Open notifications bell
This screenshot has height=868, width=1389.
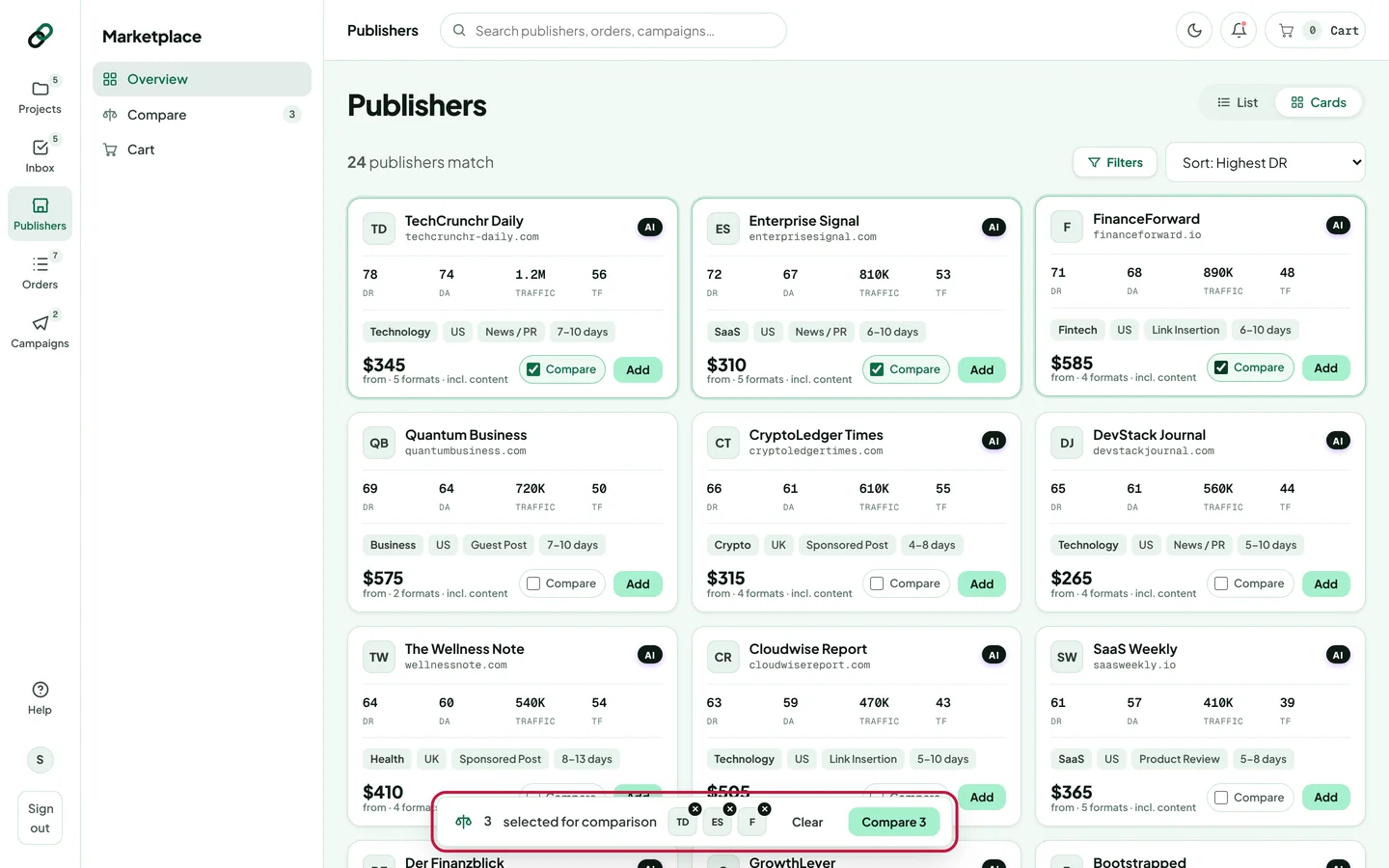coord(1239,31)
